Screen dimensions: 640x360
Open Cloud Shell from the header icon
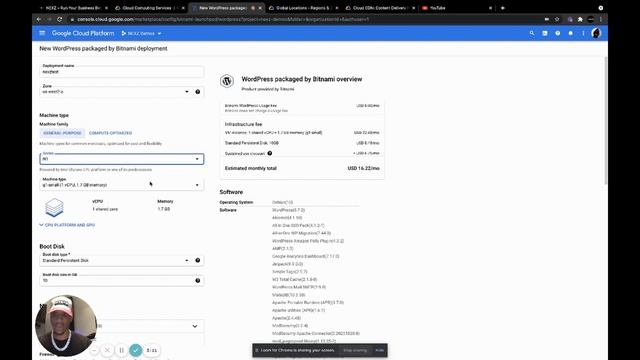click(545, 33)
